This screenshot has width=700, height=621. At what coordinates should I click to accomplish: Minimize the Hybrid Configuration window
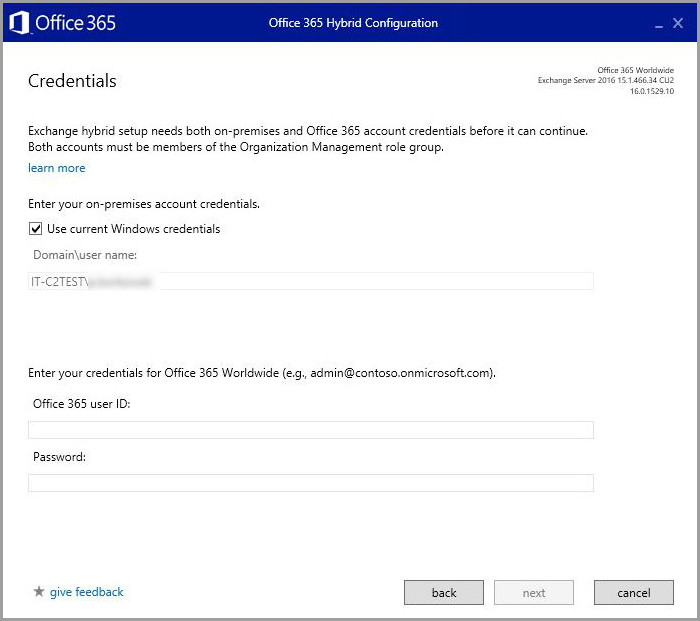click(x=658, y=25)
